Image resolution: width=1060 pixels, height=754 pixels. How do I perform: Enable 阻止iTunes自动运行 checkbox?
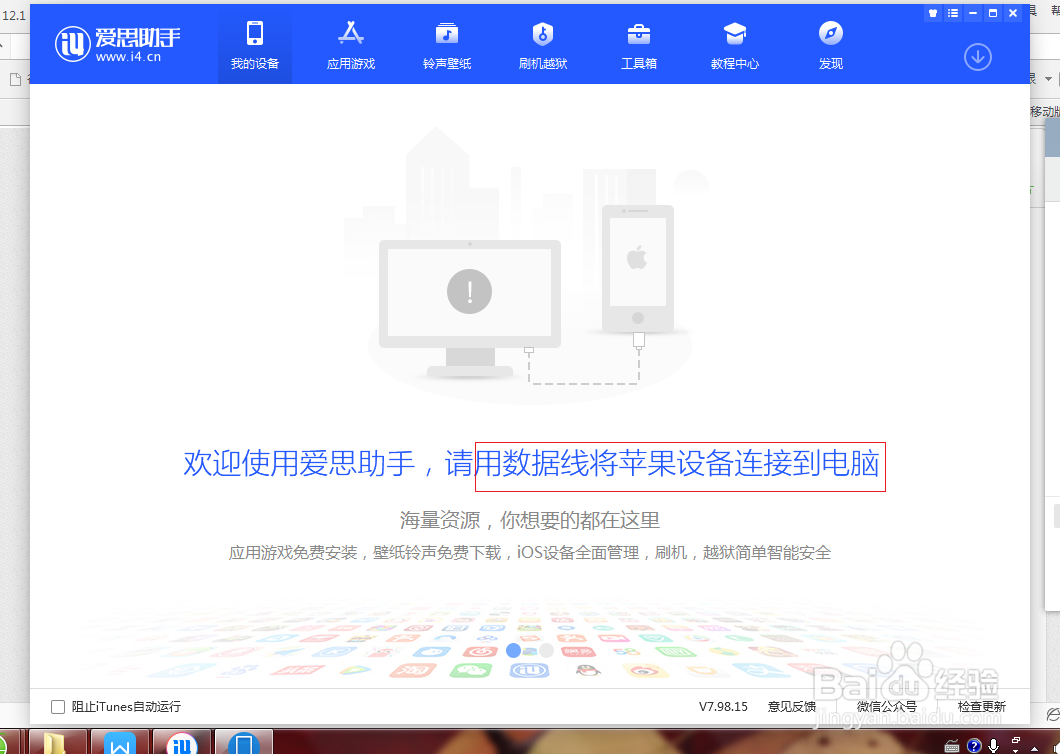[x=58, y=707]
